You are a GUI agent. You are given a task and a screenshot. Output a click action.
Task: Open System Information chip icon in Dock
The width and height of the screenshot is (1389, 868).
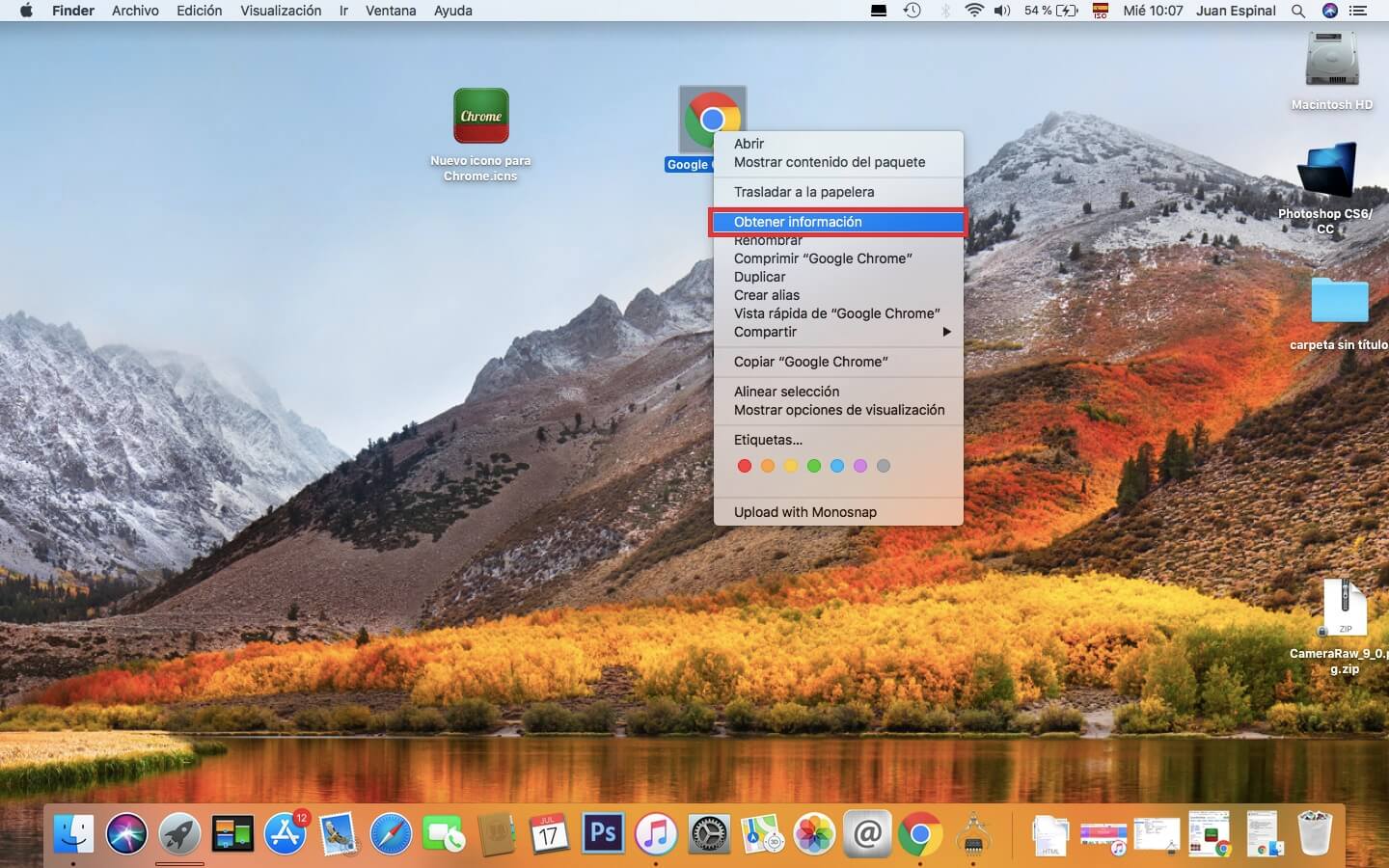point(973,833)
